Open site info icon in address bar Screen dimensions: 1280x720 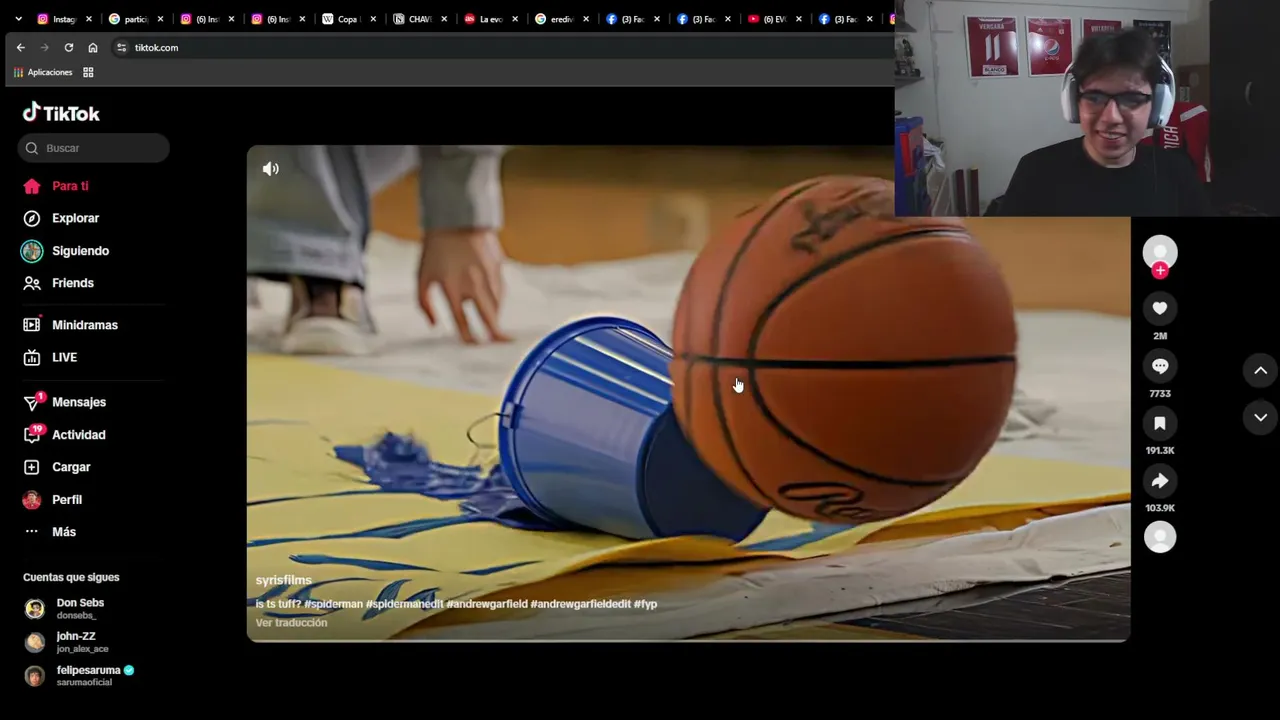point(122,47)
